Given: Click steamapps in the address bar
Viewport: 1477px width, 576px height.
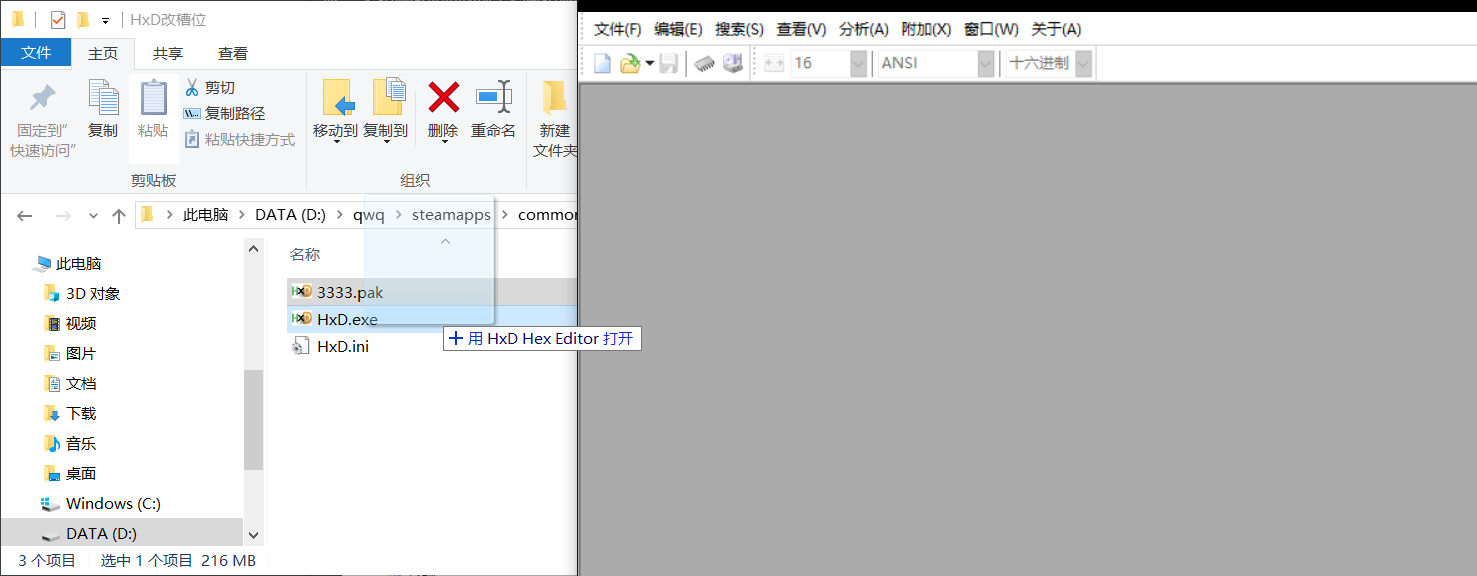Looking at the screenshot, I should (x=451, y=215).
